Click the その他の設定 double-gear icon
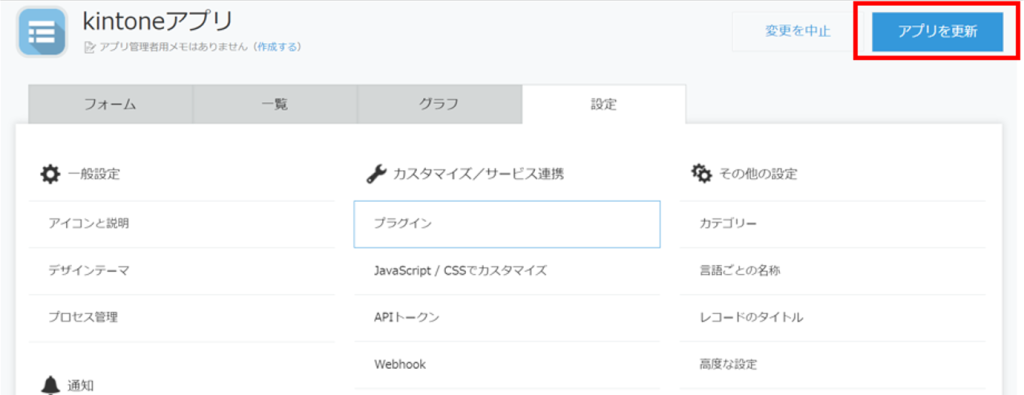 [x=701, y=174]
